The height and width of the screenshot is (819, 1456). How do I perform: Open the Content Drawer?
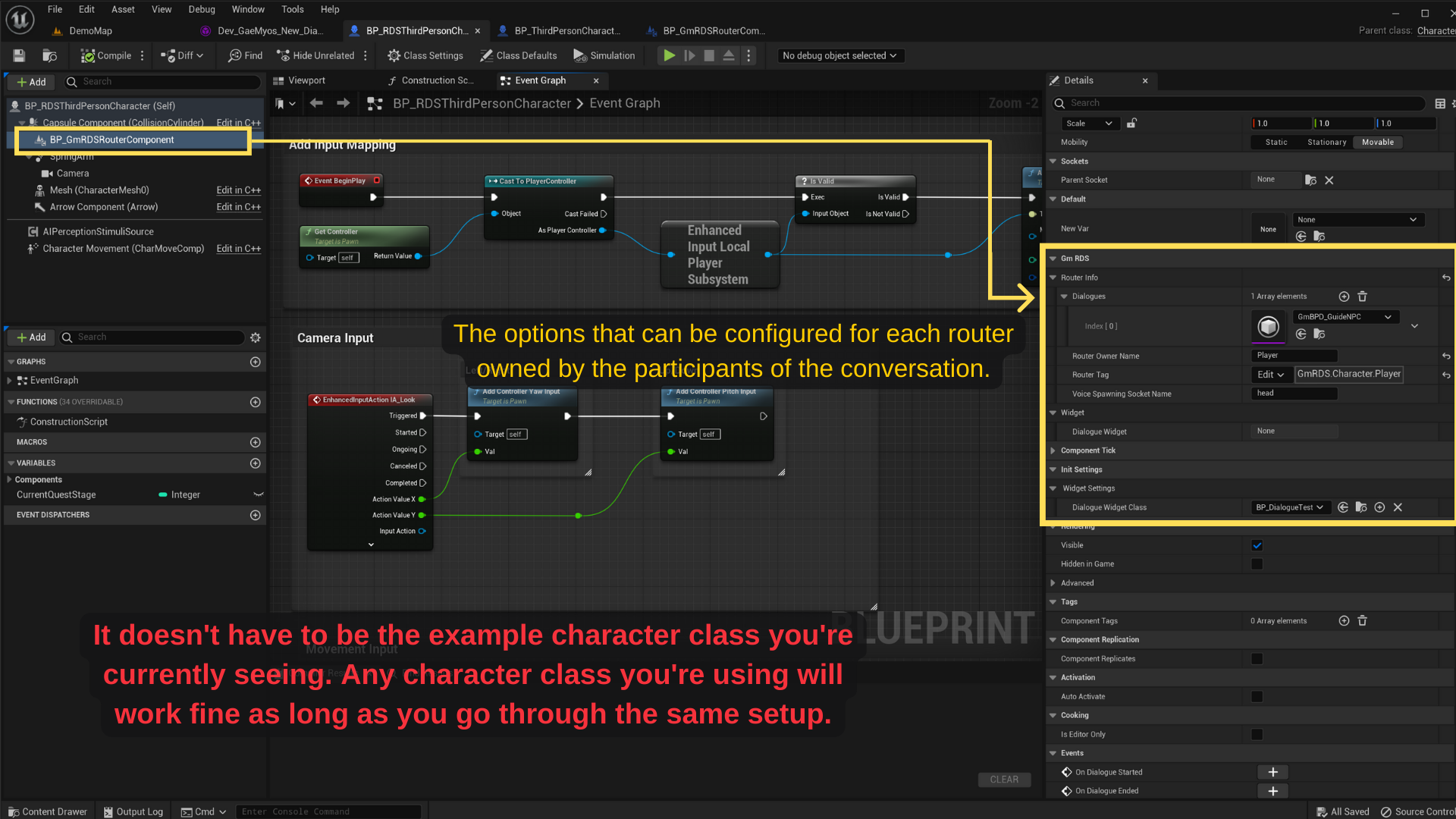coord(48,811)
